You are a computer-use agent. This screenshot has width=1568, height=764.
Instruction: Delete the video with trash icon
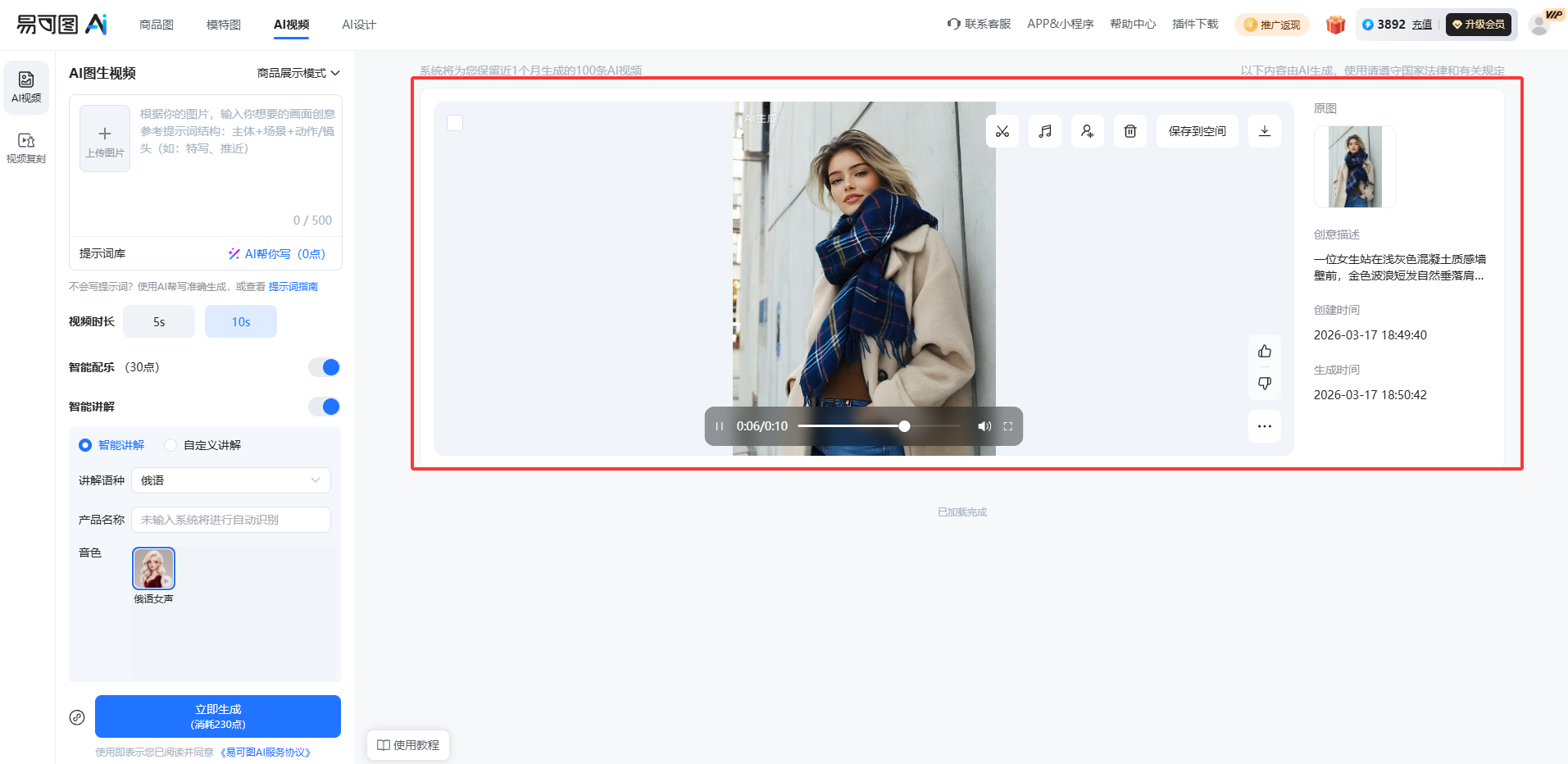pyautogui.click(x=1130, y=131)
